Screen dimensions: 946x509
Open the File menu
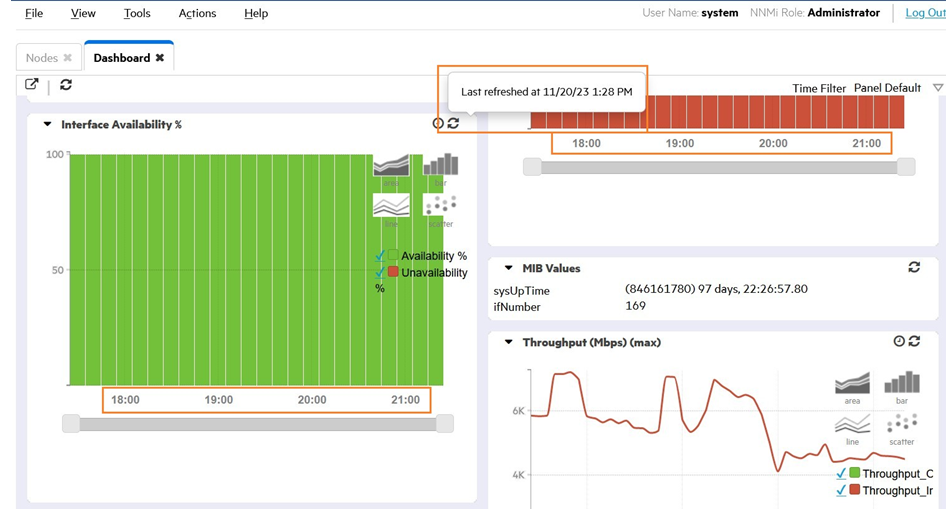(x=34, y=13)
